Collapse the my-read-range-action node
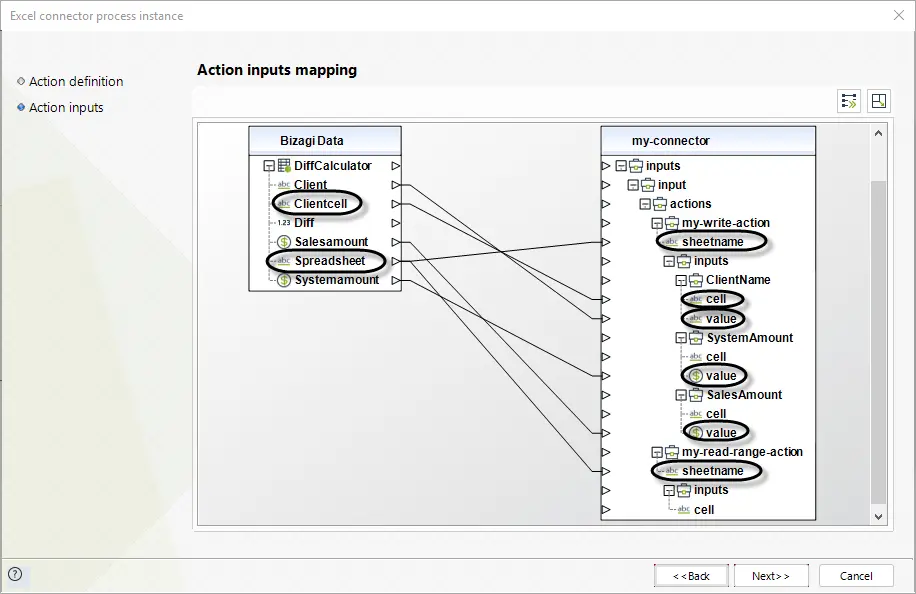The image size is (916, 594). (x=657, y=452)
